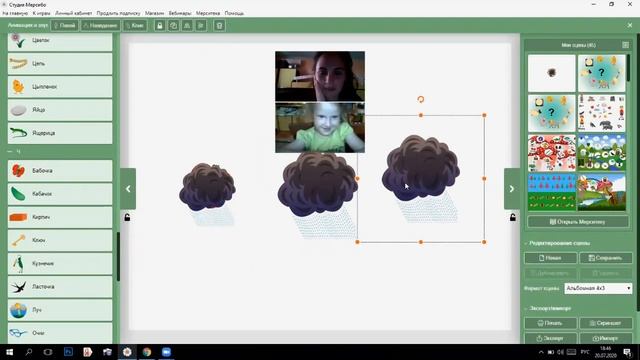Click the rotate handle above selected cloud

pos(421,99)
